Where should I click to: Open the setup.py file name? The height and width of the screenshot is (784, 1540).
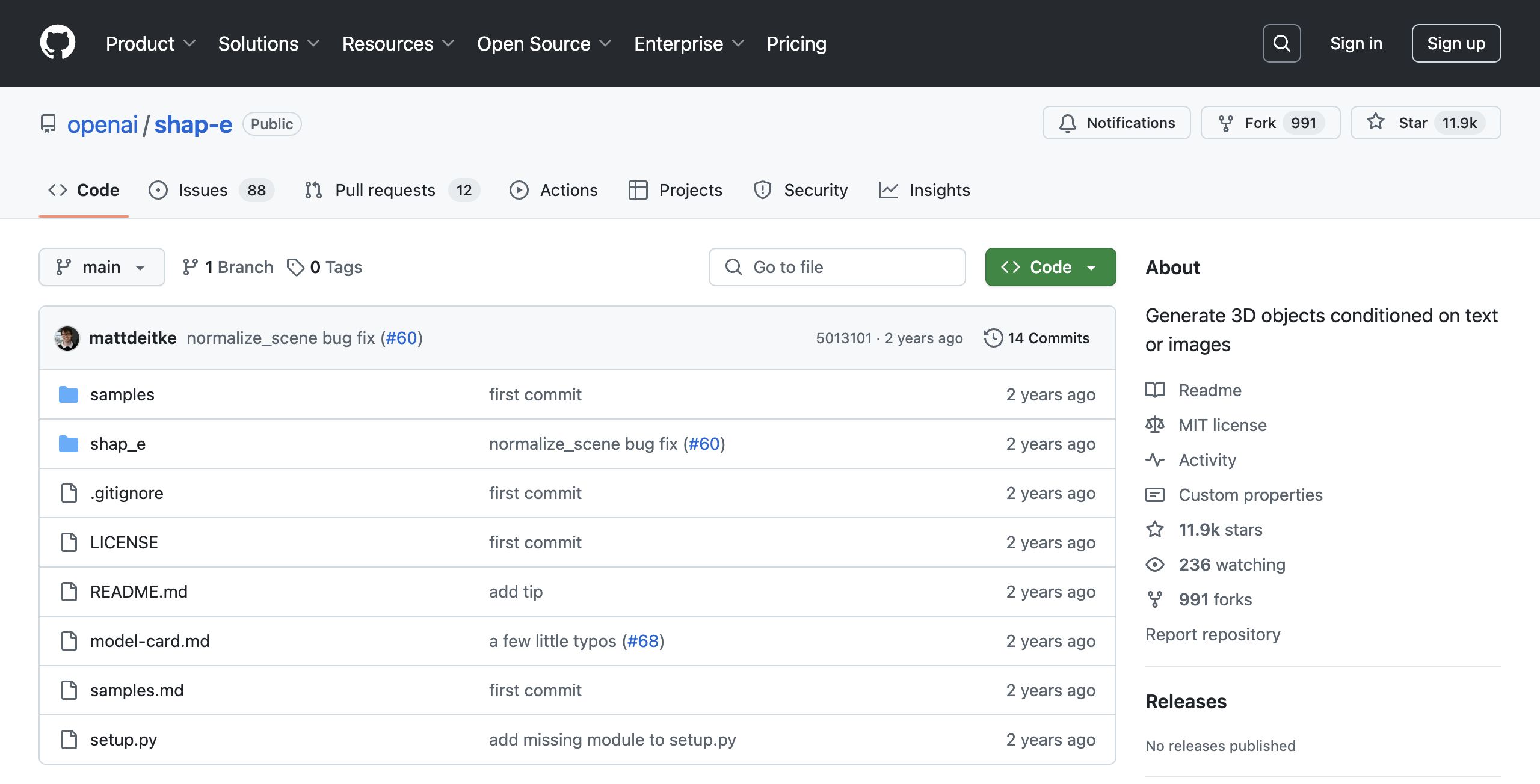pos(123,740)
